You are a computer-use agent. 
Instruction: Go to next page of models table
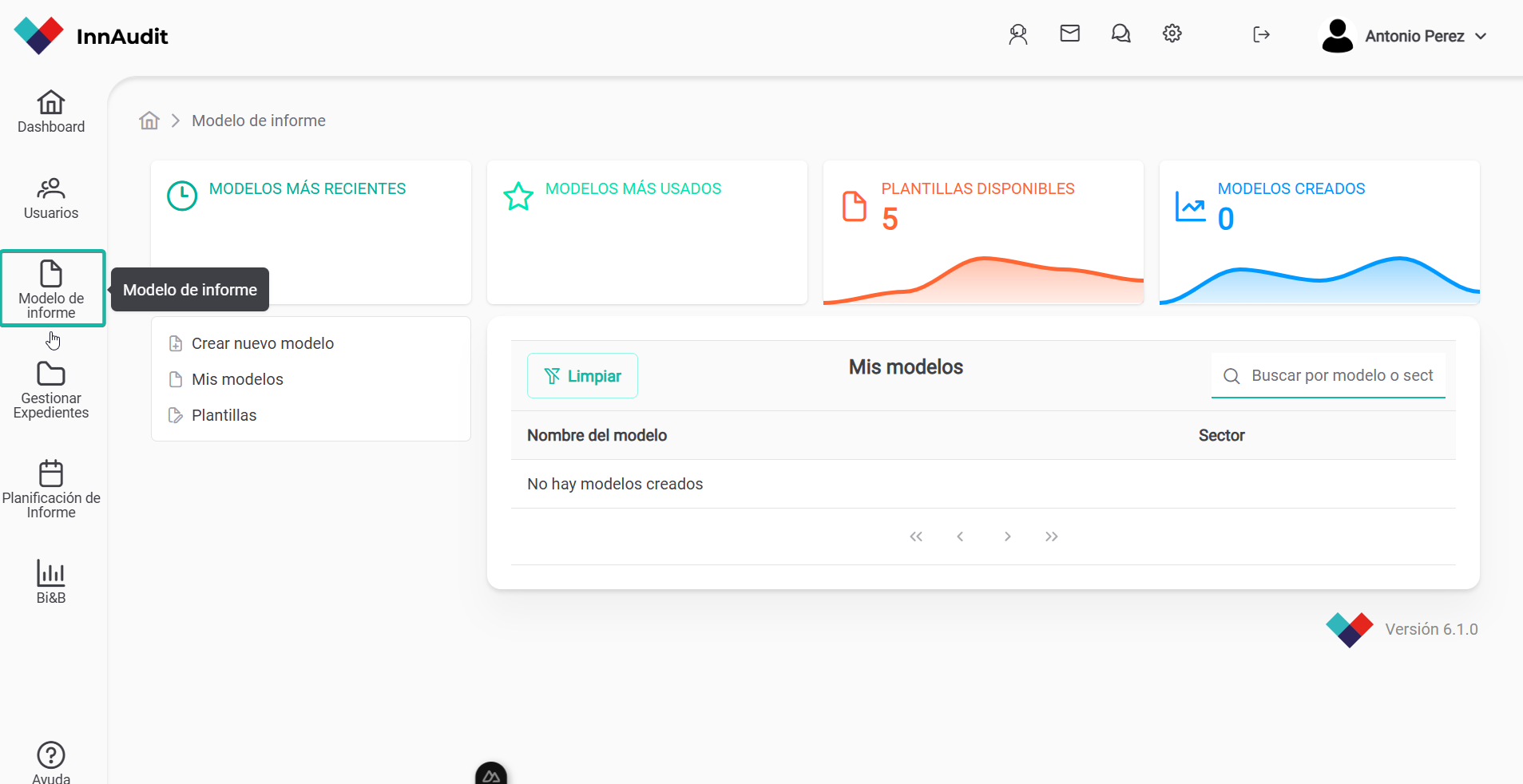(1007, 537)
